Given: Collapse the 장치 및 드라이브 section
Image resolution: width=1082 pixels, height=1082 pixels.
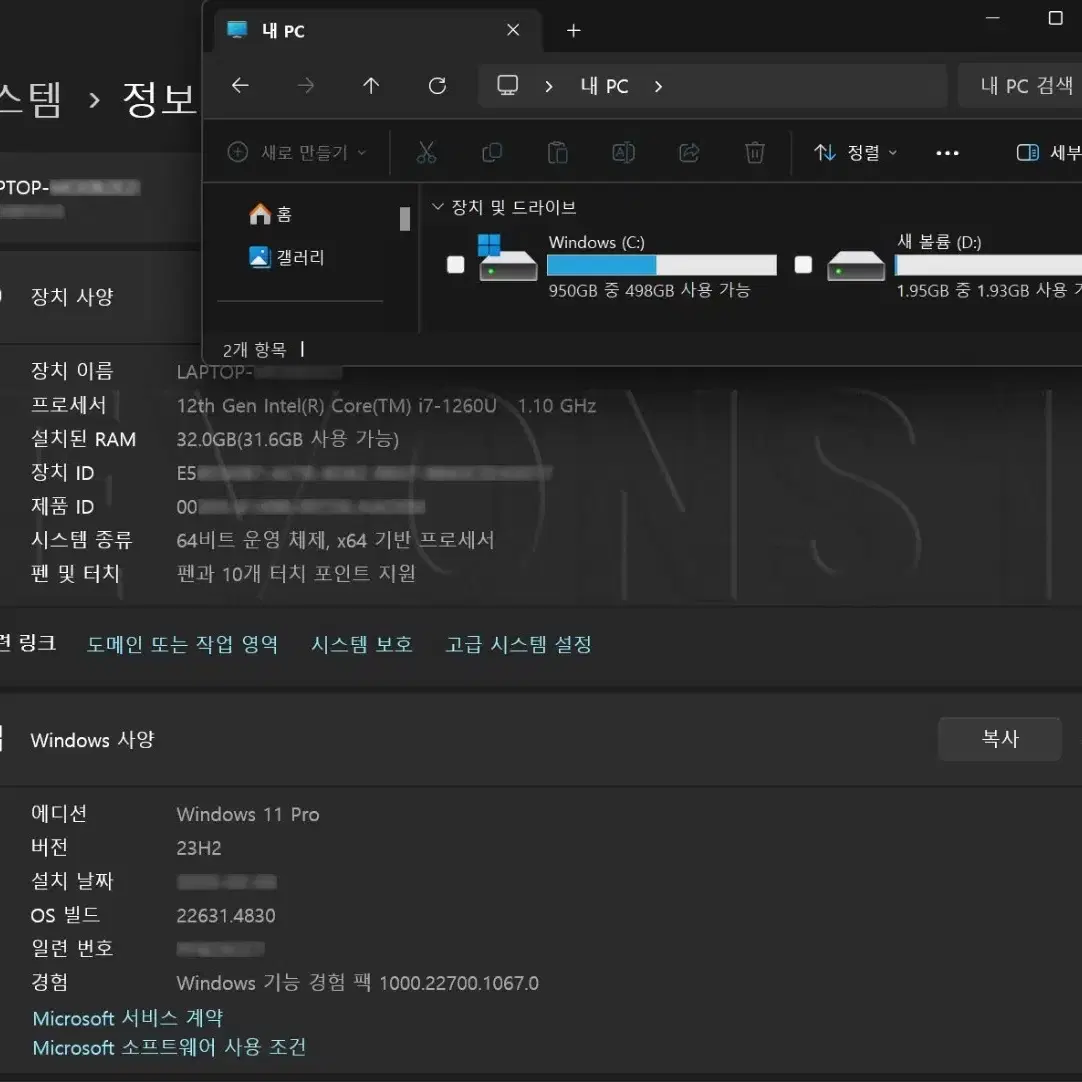Looking at the screenshot, I should tap(438, 206).
